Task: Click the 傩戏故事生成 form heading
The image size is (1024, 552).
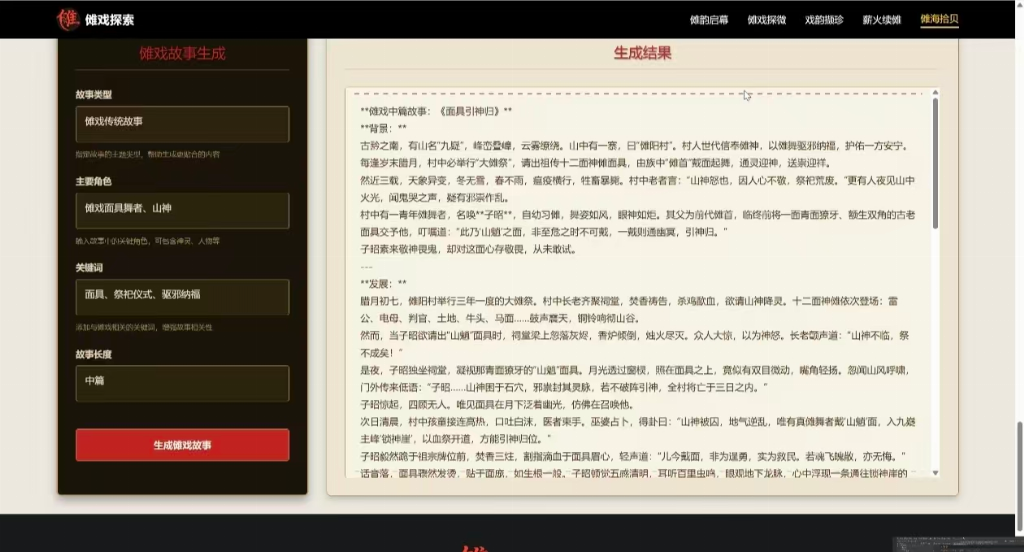Action: tap(182, 54)
